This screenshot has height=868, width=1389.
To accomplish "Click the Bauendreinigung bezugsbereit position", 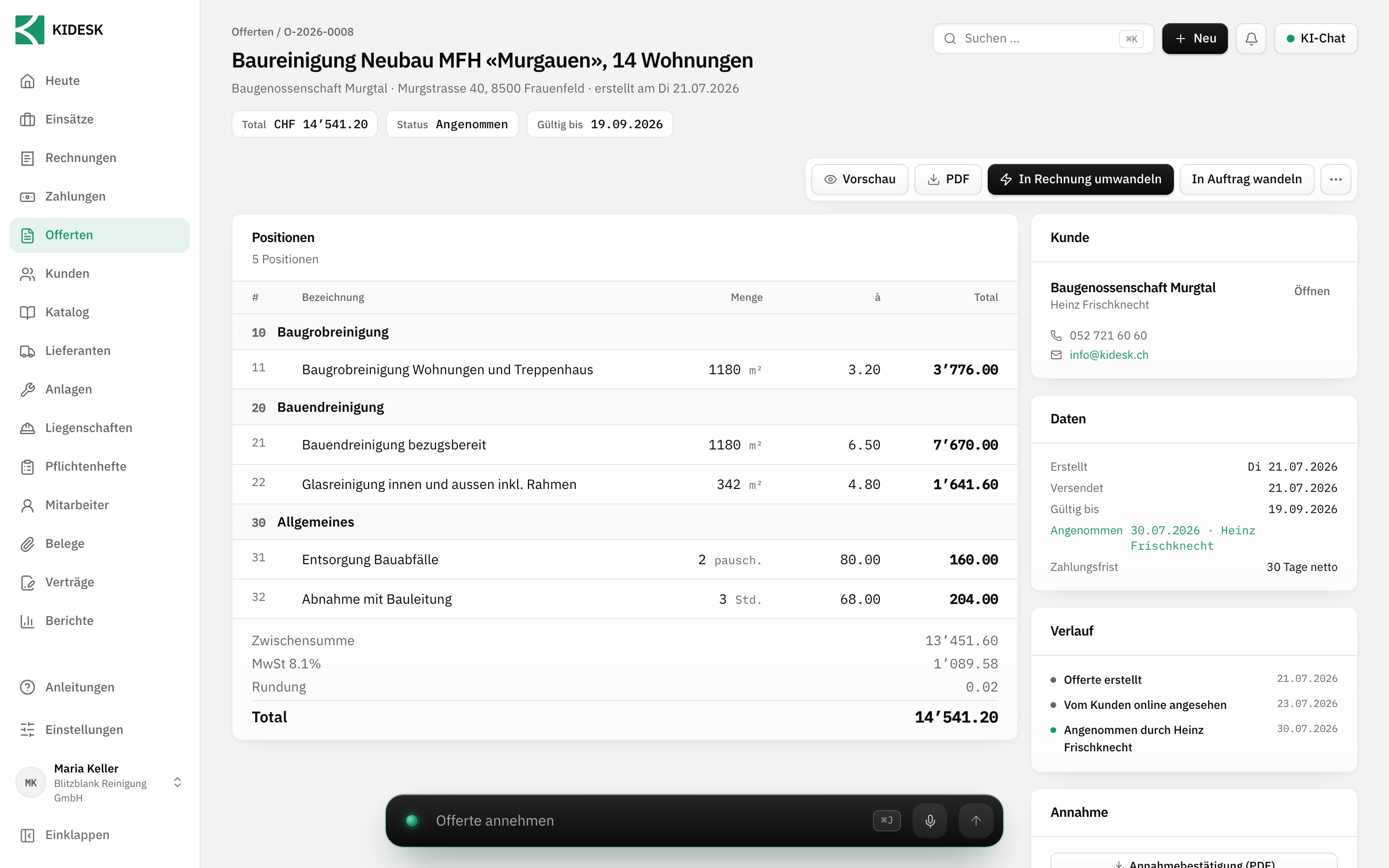I will pos(625,445).
